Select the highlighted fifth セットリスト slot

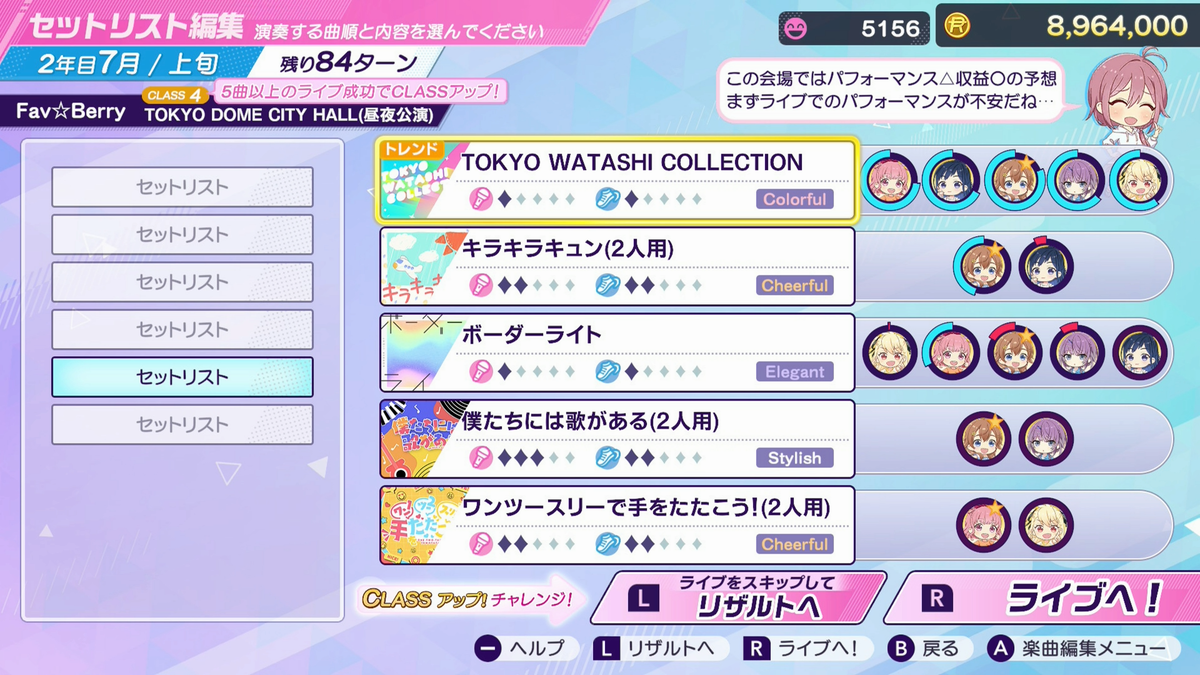[182, 377]
